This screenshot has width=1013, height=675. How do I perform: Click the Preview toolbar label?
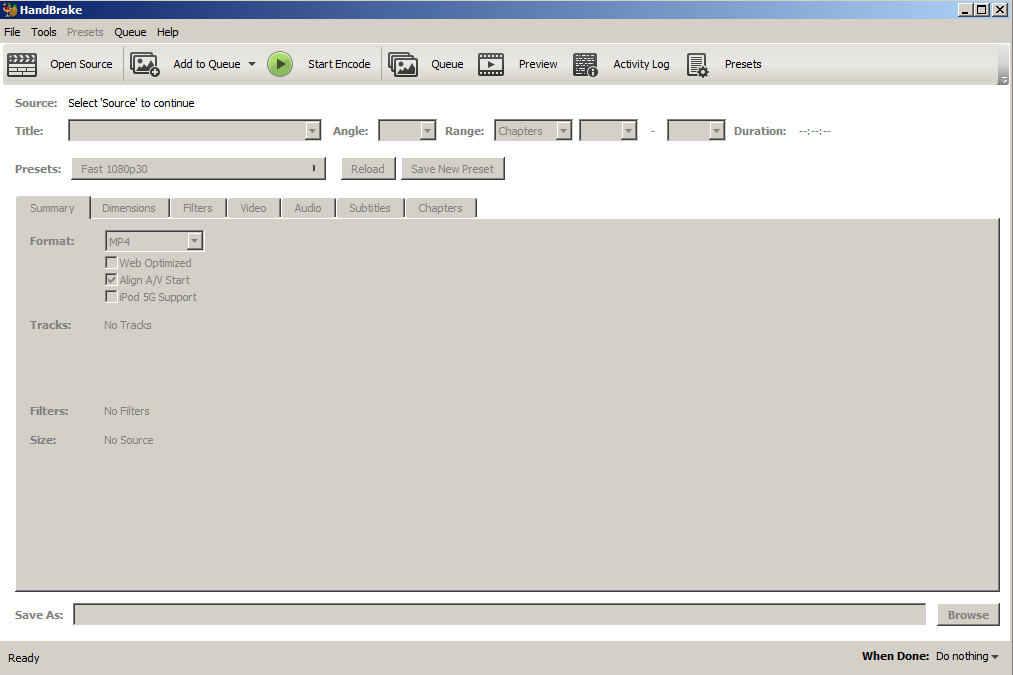pyautogui.click(x=538, y=64)
